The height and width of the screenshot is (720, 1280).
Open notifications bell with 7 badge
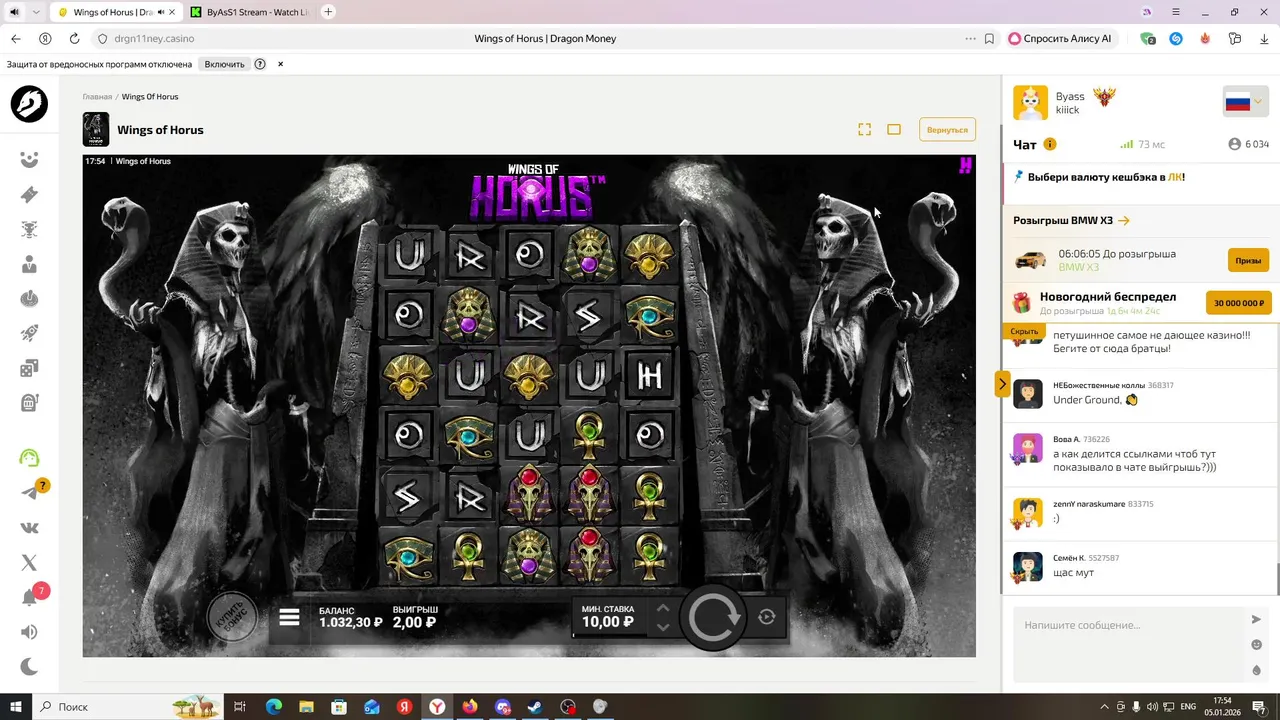29,598
